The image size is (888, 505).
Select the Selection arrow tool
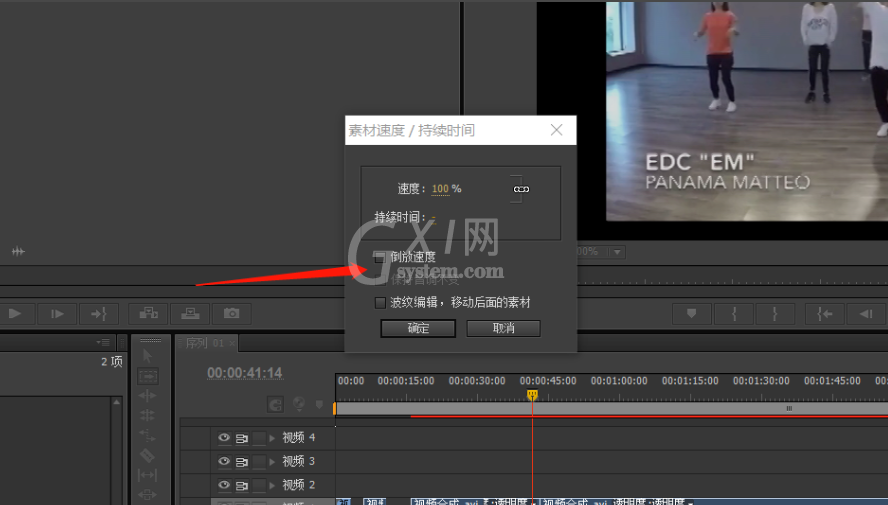coord(147,356)
